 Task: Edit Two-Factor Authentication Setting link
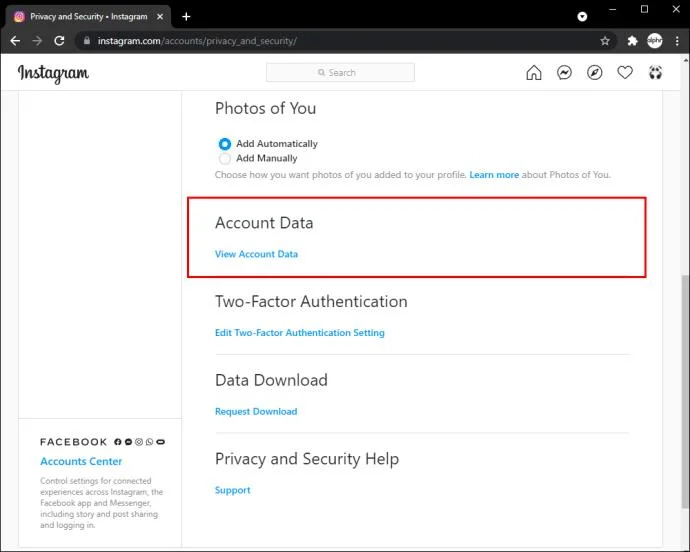click(300, 333)
